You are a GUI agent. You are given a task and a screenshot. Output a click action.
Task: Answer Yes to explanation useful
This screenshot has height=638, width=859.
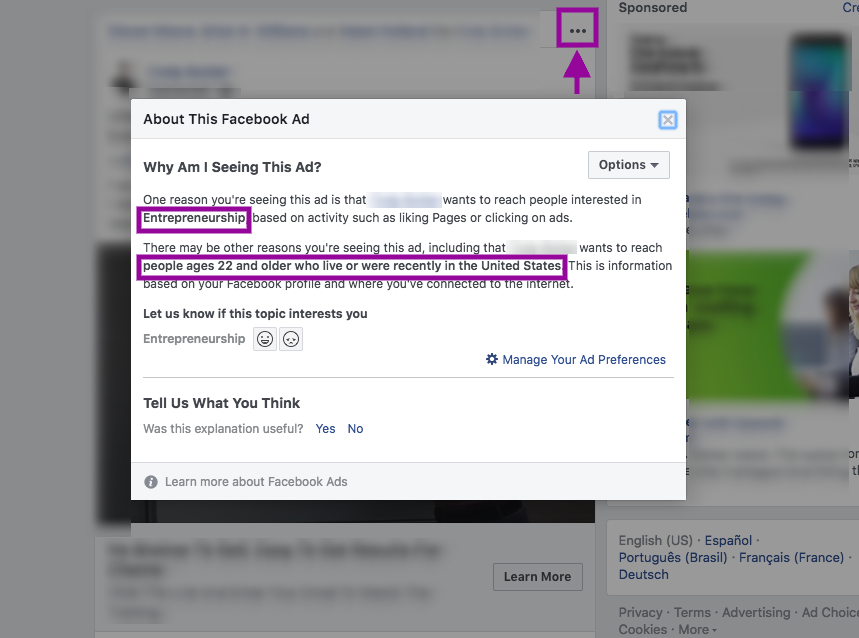click(x=325, y=429)
